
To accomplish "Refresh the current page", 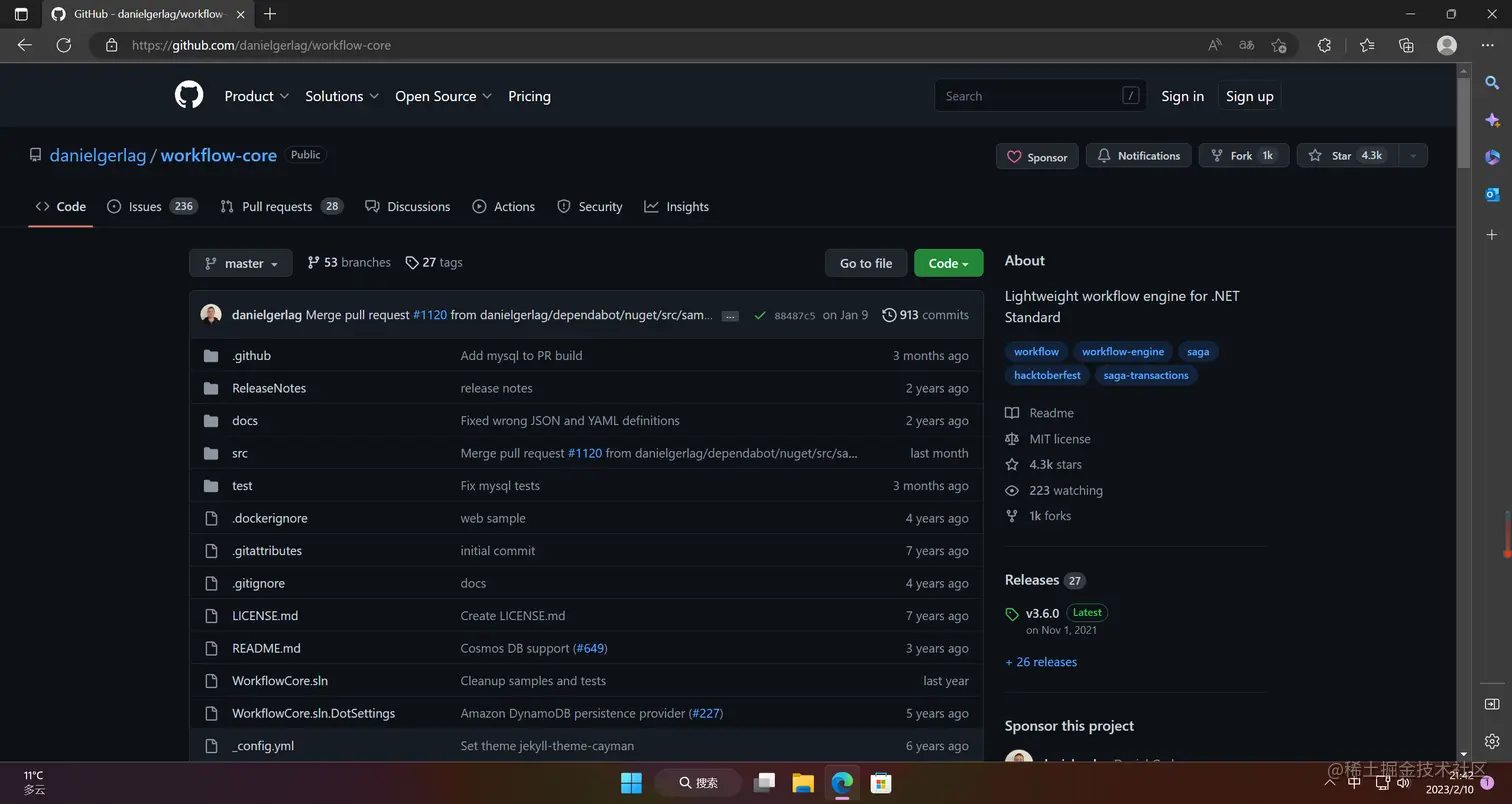I will pos(64,45).
